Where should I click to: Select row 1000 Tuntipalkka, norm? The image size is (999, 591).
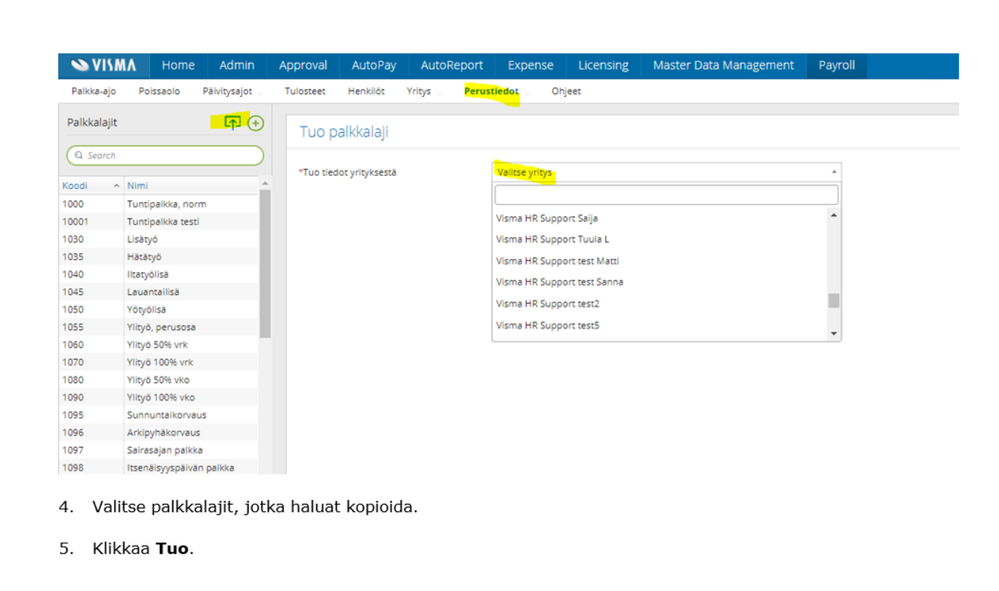159,204
